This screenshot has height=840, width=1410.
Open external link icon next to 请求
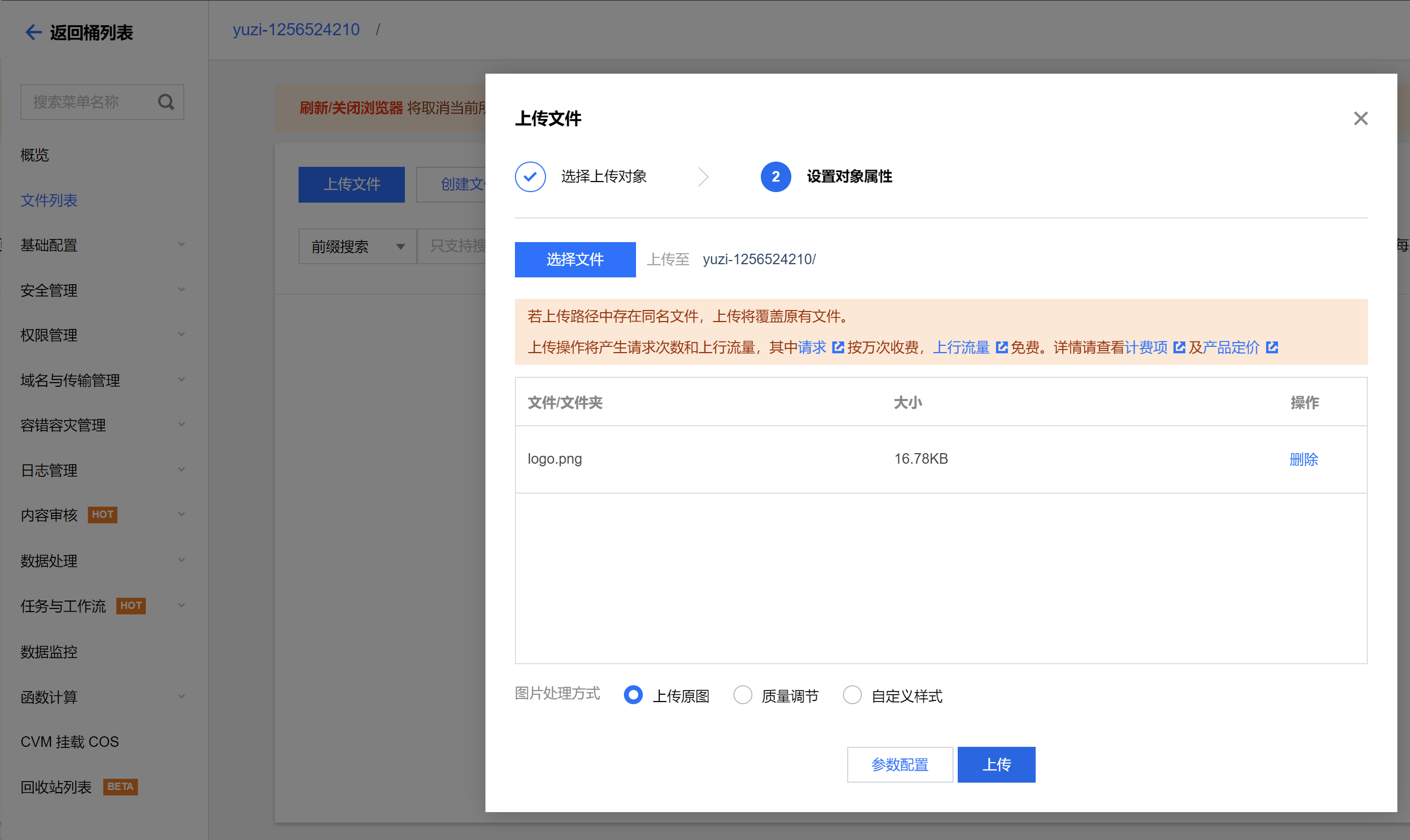(x=838, y=347)
